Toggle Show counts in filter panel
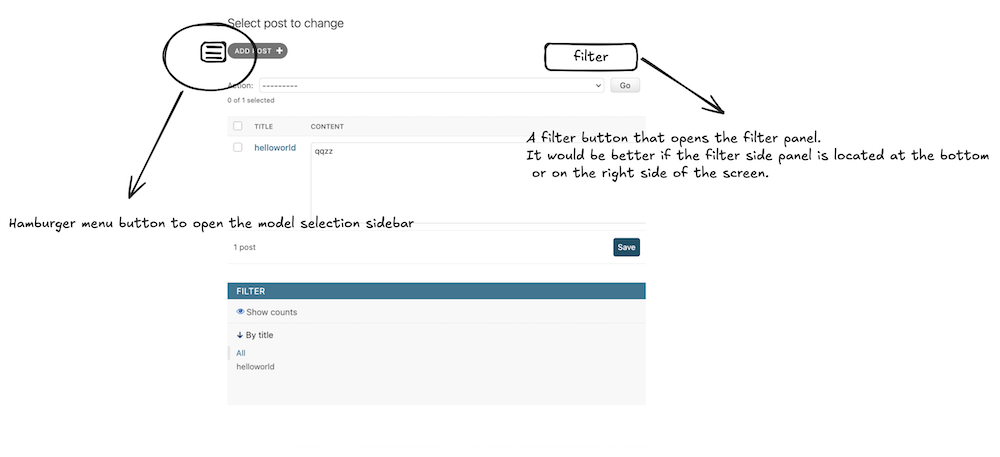This screenshot has width=1000, height=457. pos(267,312)
